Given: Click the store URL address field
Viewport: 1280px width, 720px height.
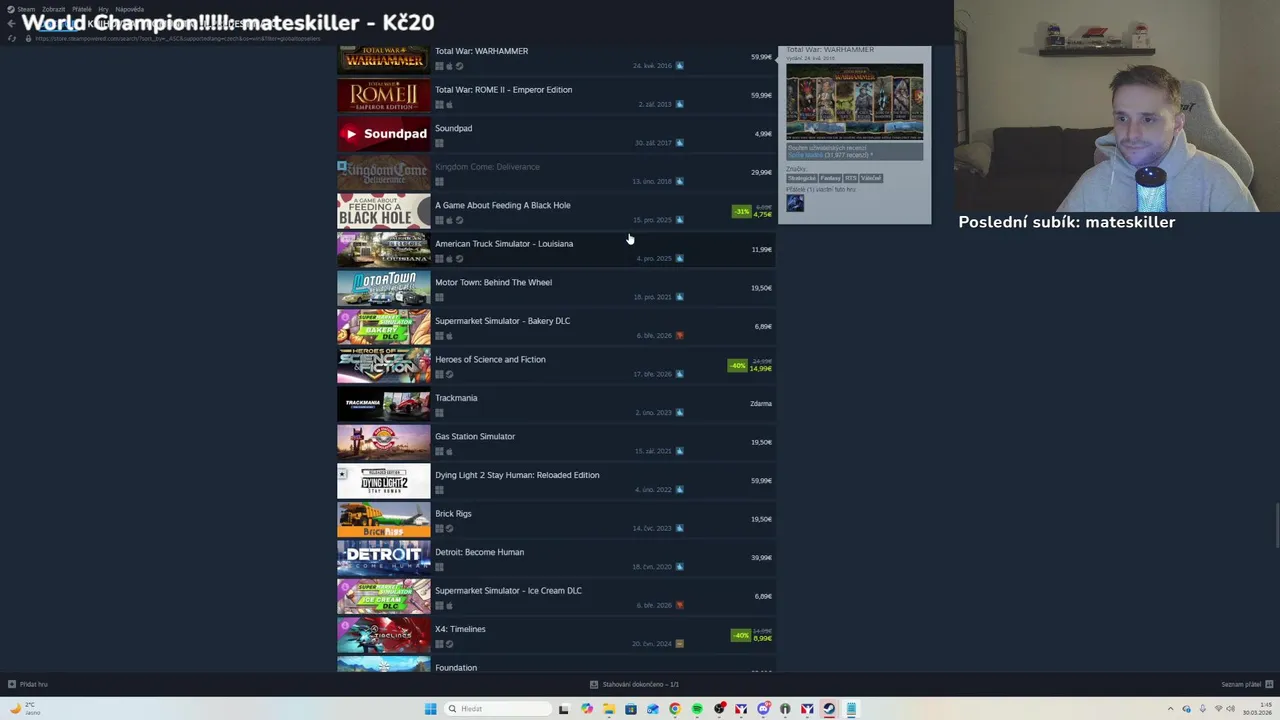Looking at the screenshot, I should pos(178,38).
